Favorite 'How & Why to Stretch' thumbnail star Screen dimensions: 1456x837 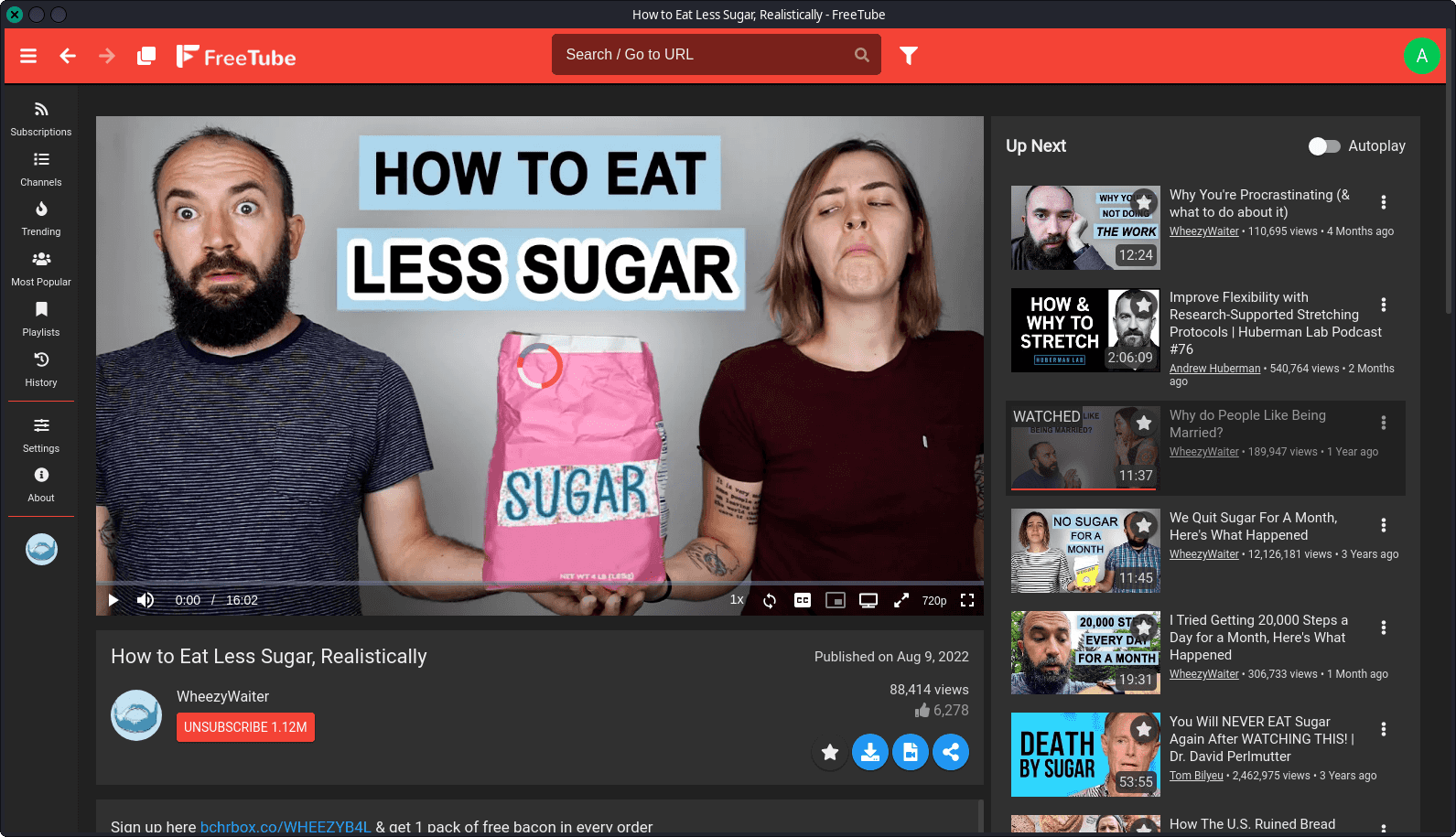(1144, 305)
